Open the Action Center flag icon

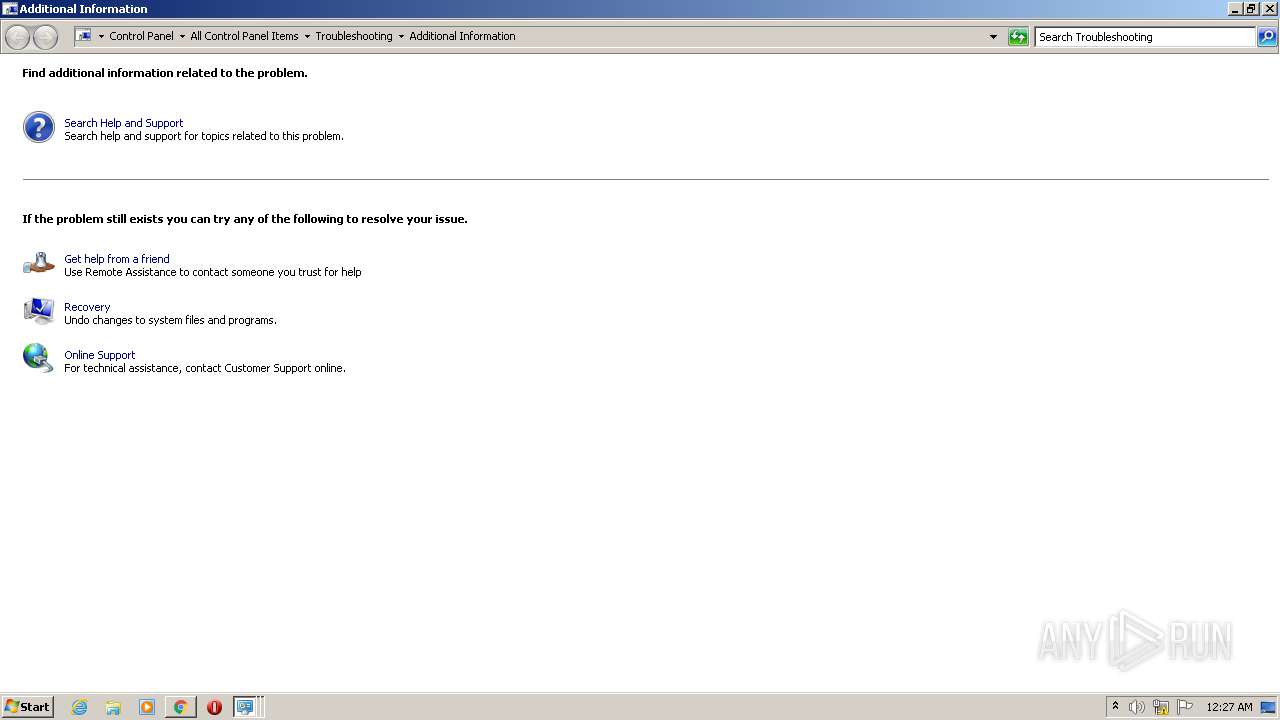click(x=1185, y=707)
